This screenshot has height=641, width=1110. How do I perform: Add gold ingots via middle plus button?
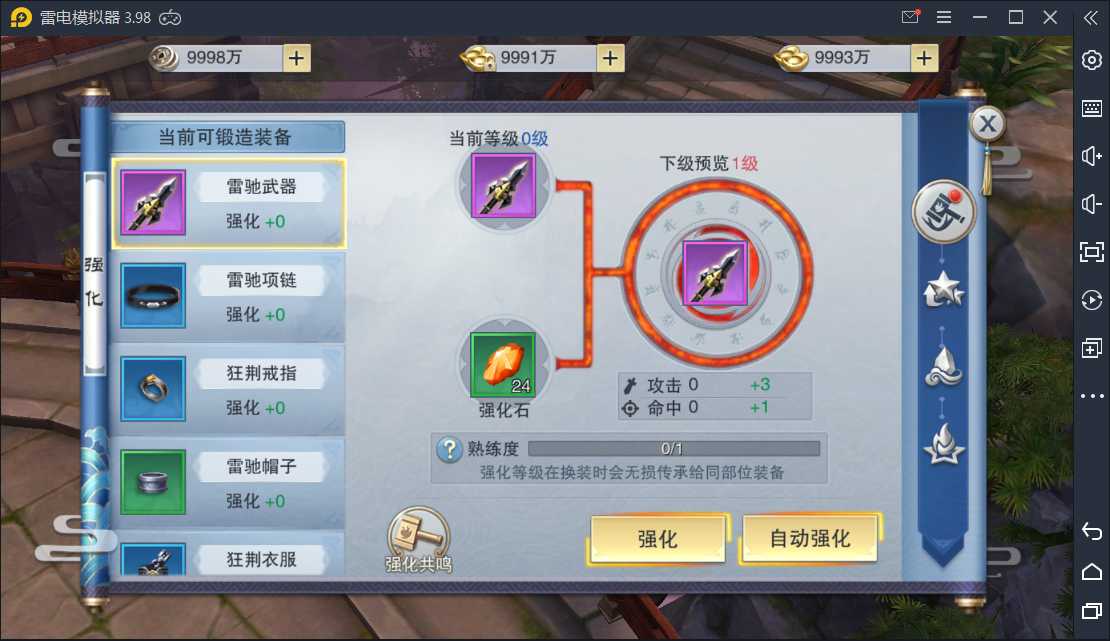click(610, 58)
